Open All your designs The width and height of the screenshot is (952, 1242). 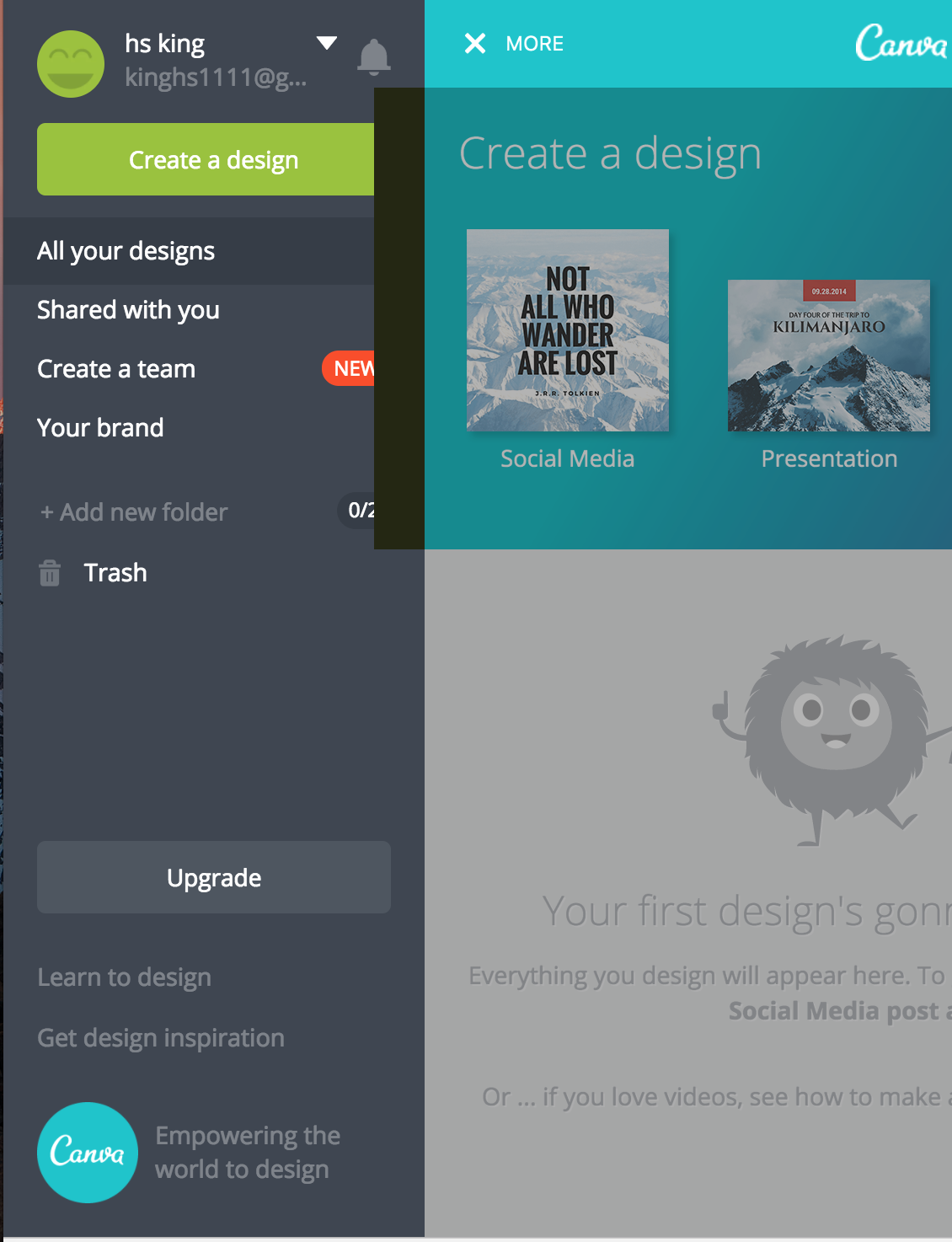coord(189,251)
